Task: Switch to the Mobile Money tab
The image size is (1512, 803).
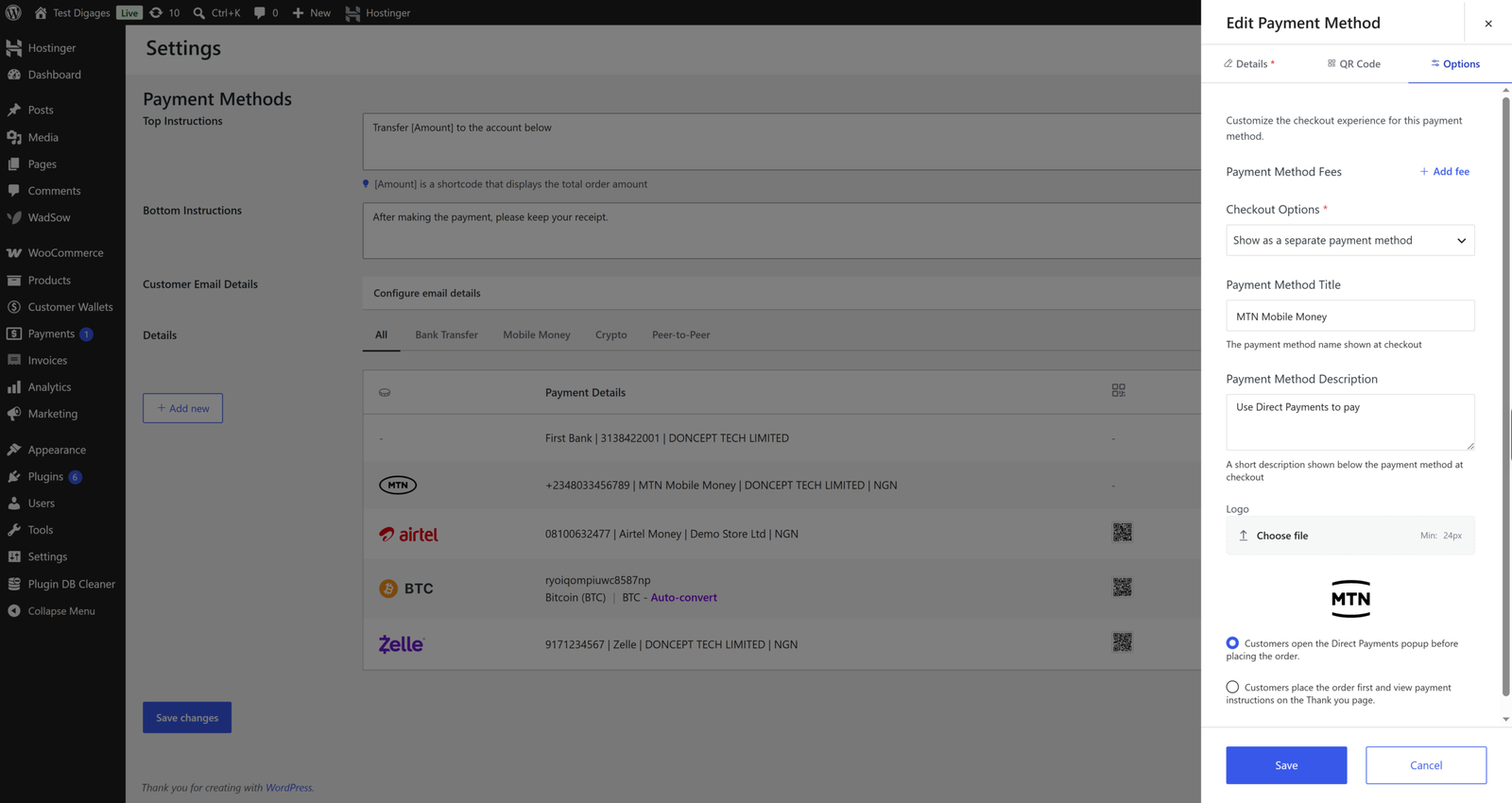Action: coord(537,334)
